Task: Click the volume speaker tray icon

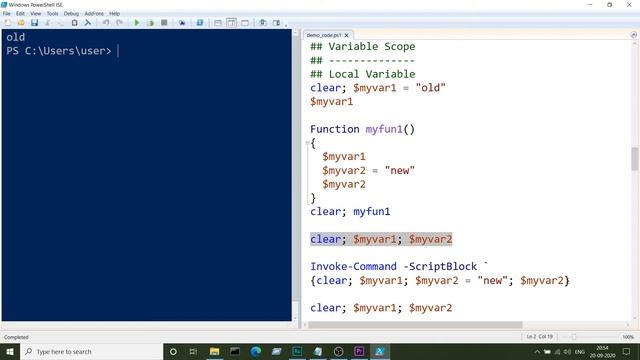Action: (x=567, y=352)
